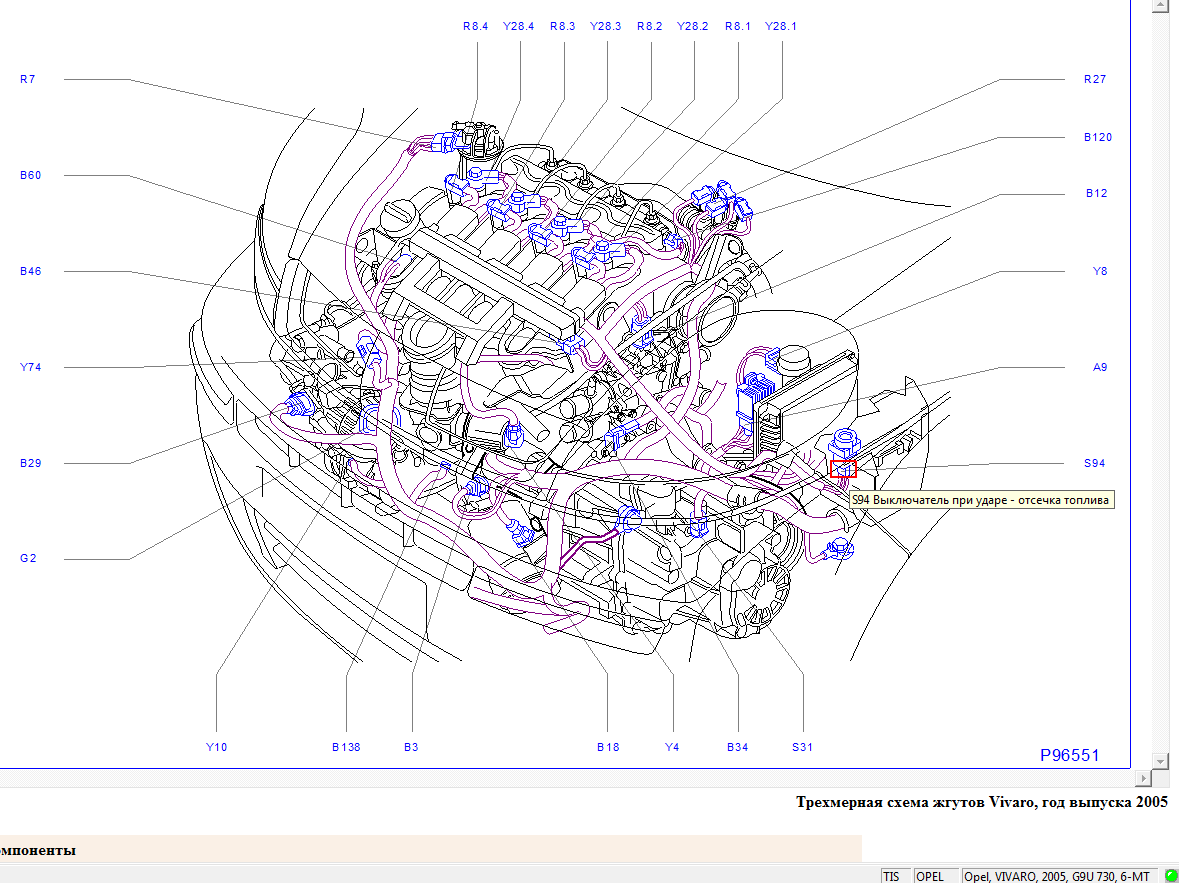Select the R8.2 label

(x=650, y=26)
